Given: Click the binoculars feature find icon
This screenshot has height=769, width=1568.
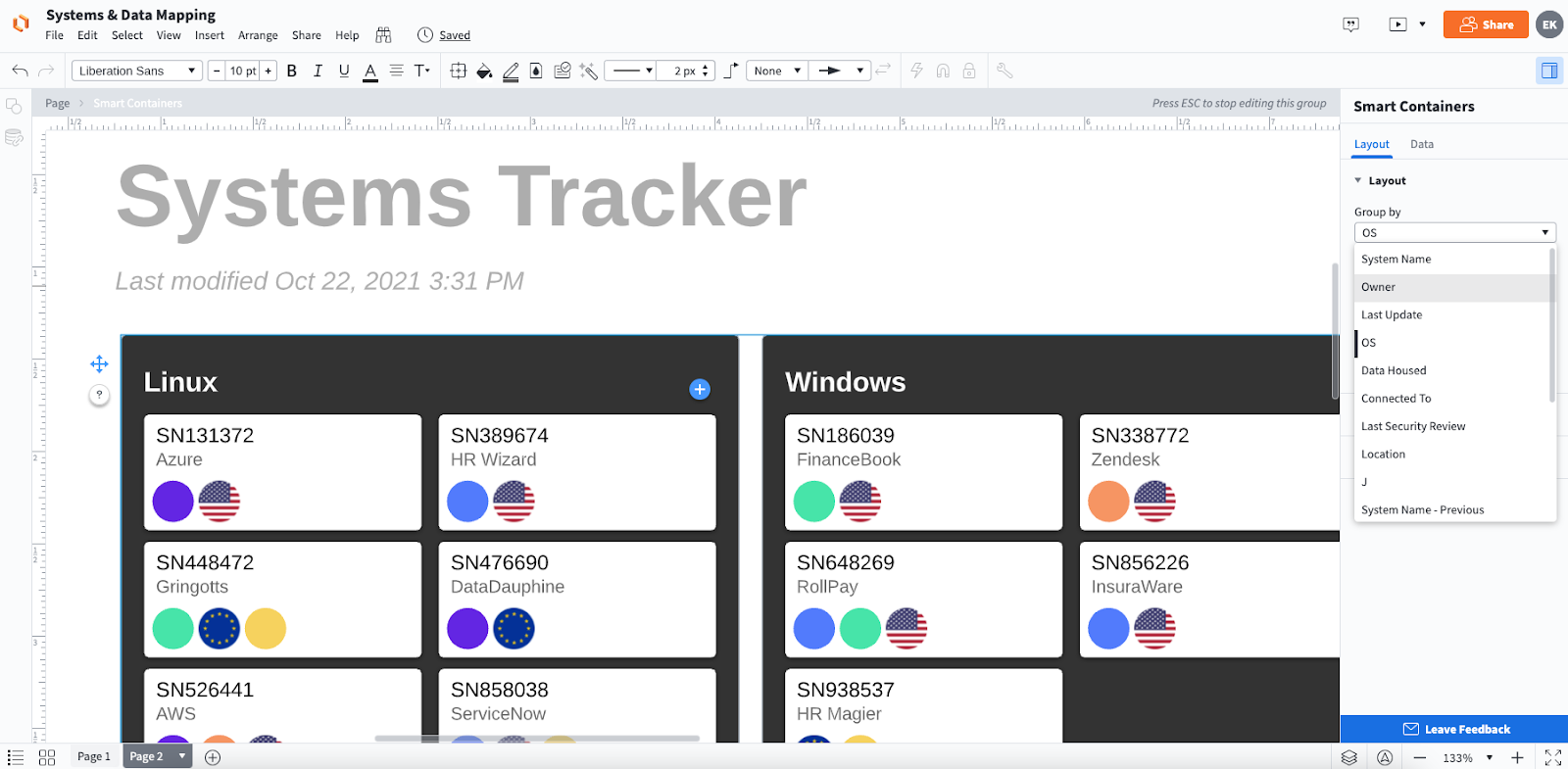Looking at the screenshot, I should pos(383,35).
